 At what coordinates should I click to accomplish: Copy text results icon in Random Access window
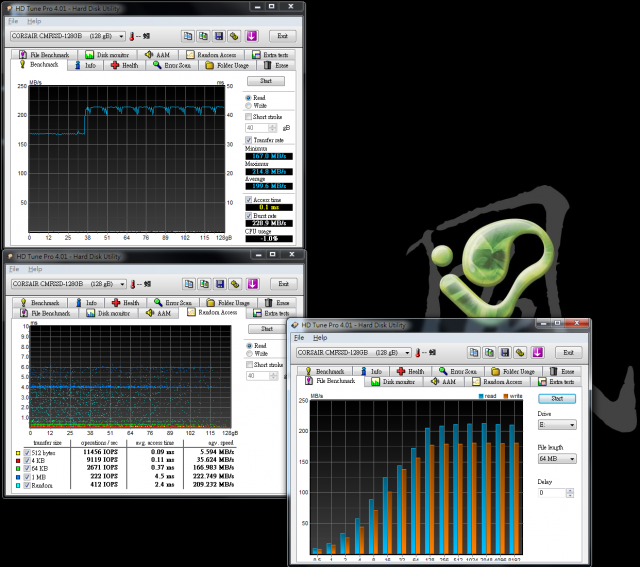189,284
